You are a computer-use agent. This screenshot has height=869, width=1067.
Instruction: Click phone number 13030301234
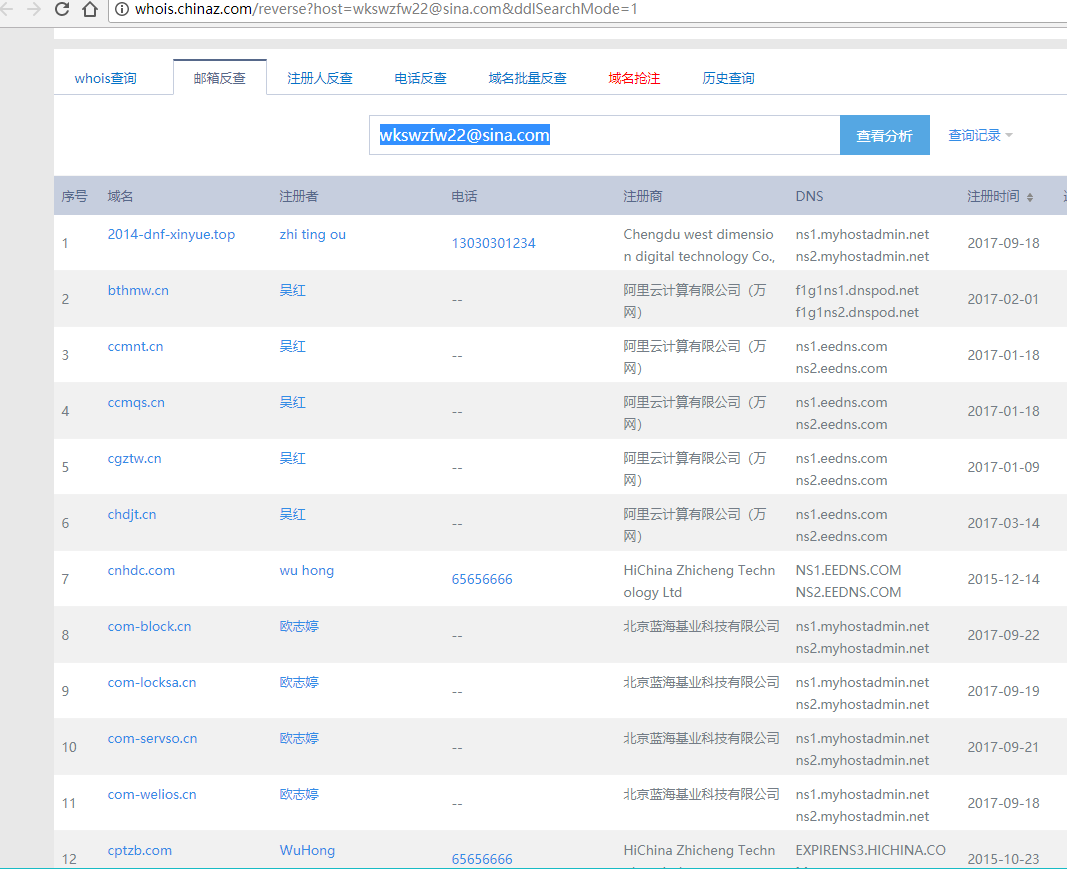tap(493, 243)
